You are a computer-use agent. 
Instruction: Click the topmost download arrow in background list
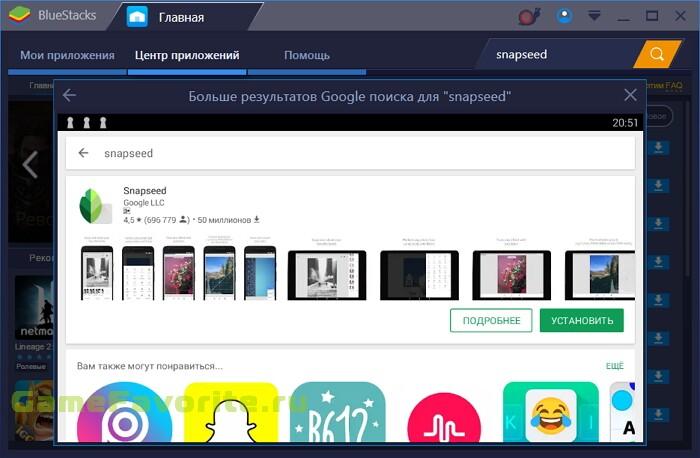pyautogui.click(x=658, y=148)
